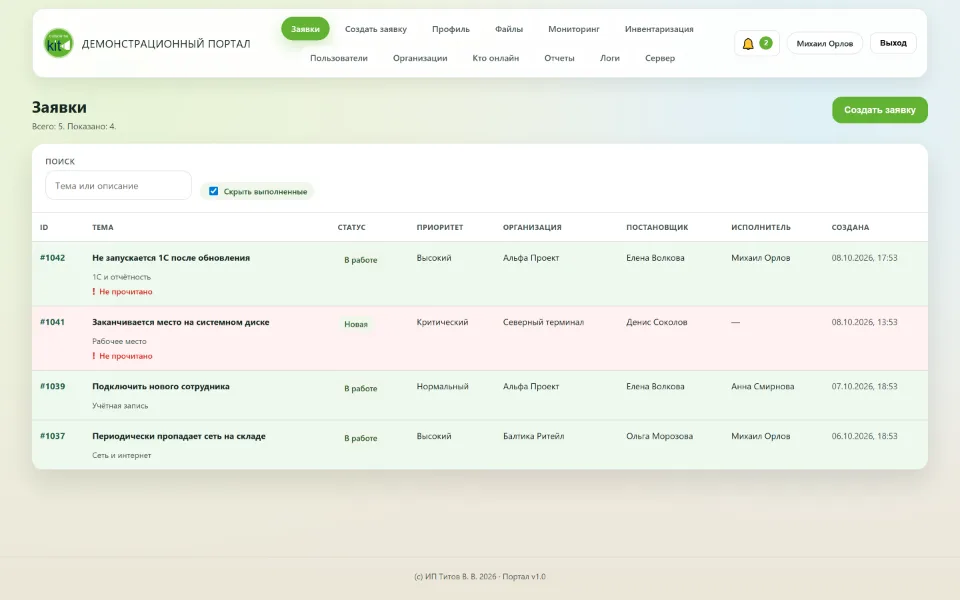Image resolution: width=960 pixels, height=600 pixels.
Task: Open the Сервер menu item
Action: pyautogui.click(x=659, y=58)
